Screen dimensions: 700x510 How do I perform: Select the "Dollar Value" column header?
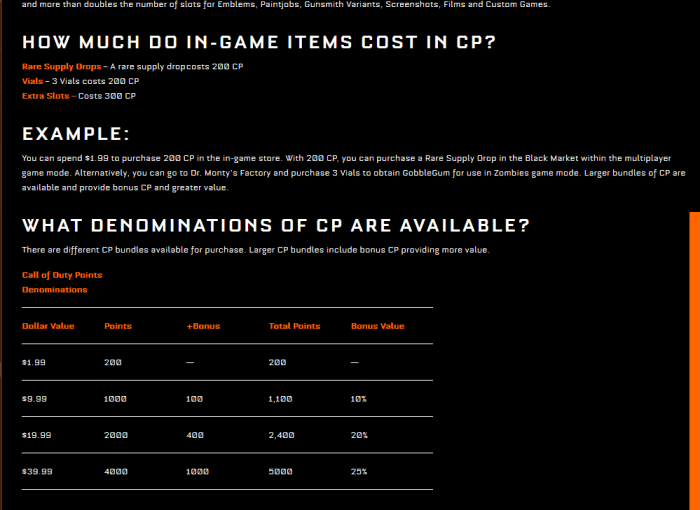click(x=48, y=326)
